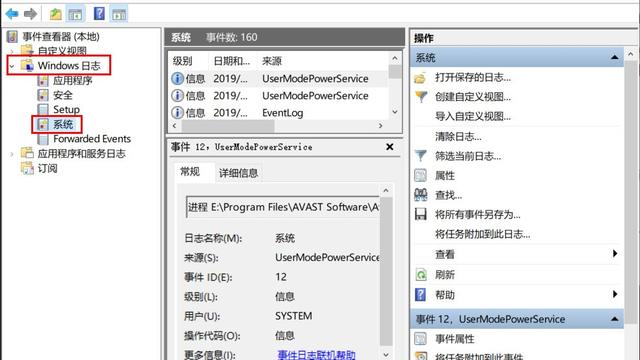The height and width of the screenshot is (360, 640).
Task: Collapse the Windows 日志 tree node
Action: [12, 66]
